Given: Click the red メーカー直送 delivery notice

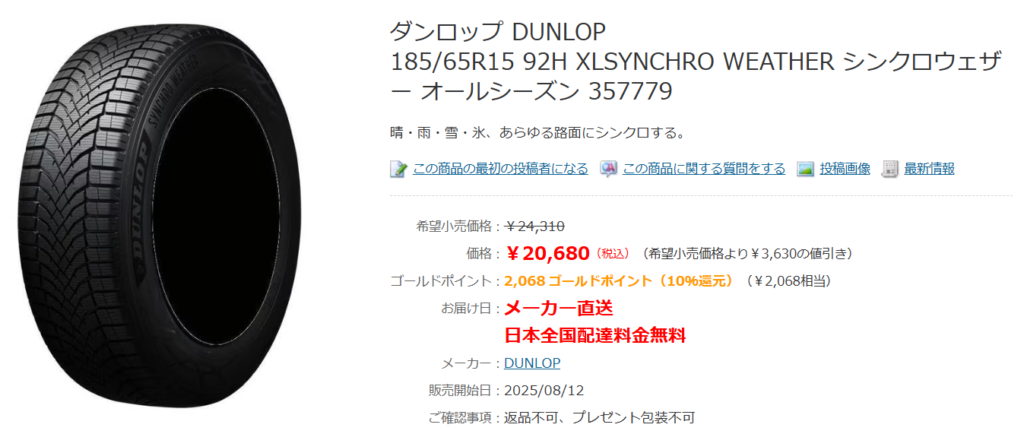Looking at the screenshot, I should click(x=560, y=308).
